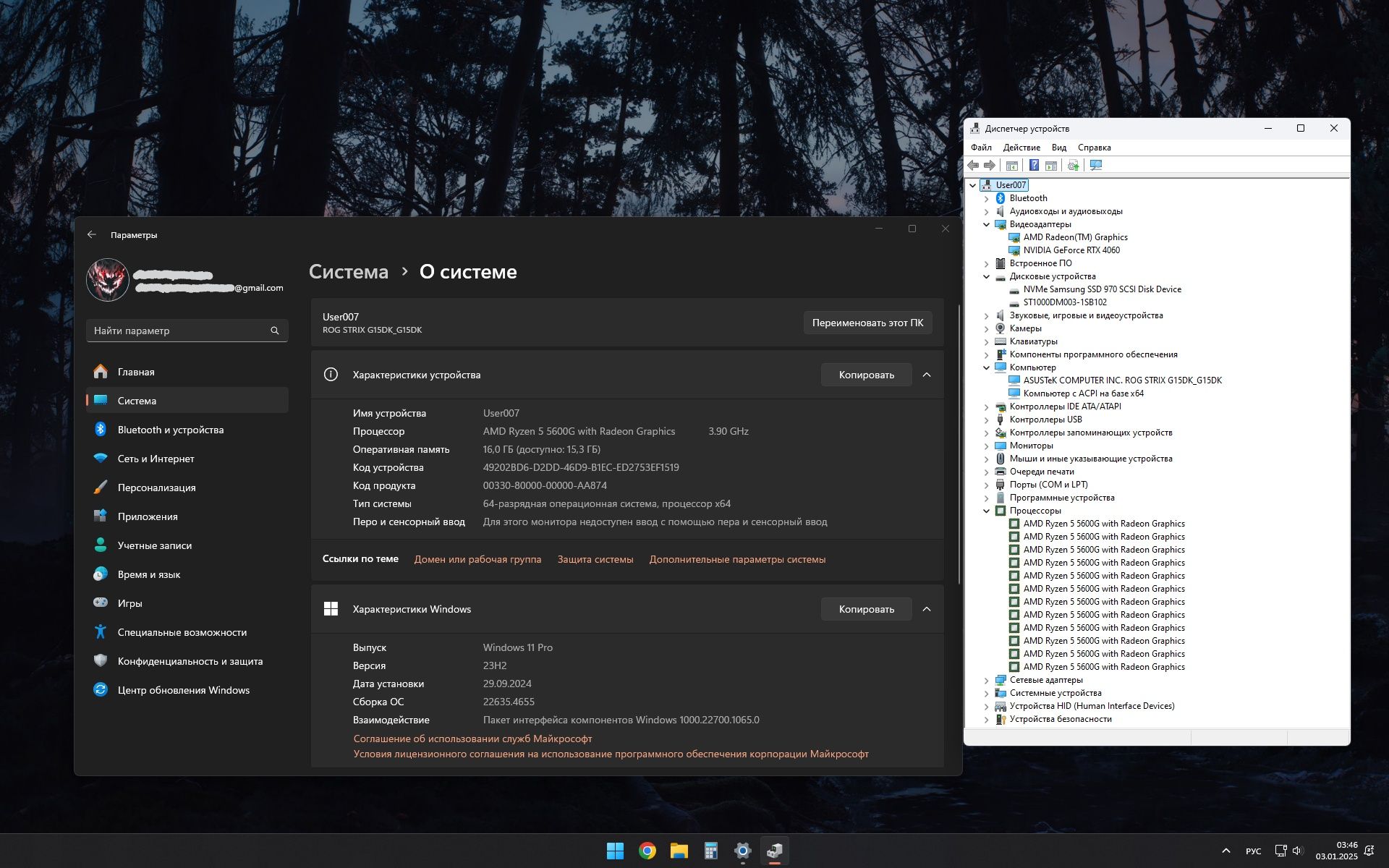Select AMD Radeon(TM) Graphics device

[1075, 237]
